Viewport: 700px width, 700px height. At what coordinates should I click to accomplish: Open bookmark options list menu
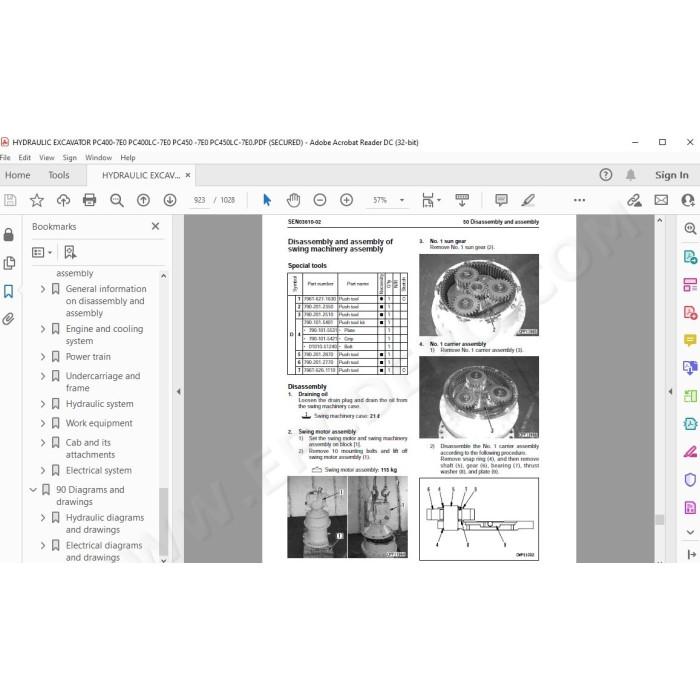click(x=42, y=253)
